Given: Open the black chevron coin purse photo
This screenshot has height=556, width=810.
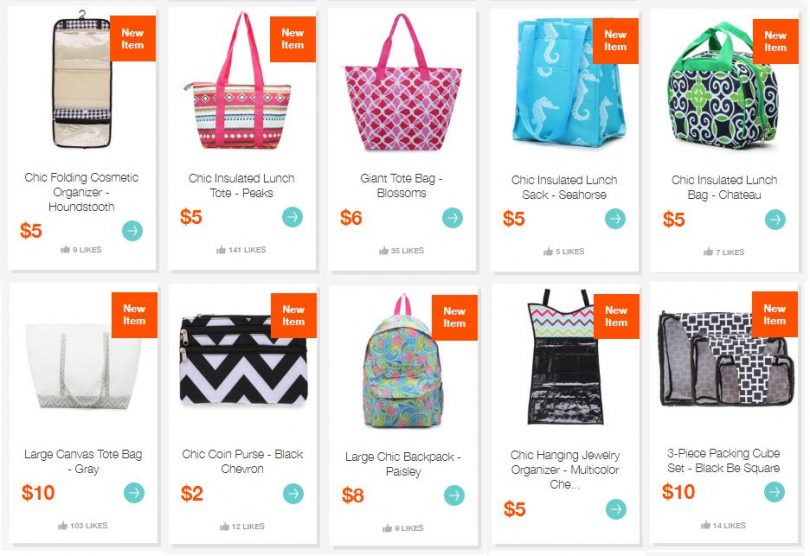Looking at the screenshot, I should tap(243, 360).
